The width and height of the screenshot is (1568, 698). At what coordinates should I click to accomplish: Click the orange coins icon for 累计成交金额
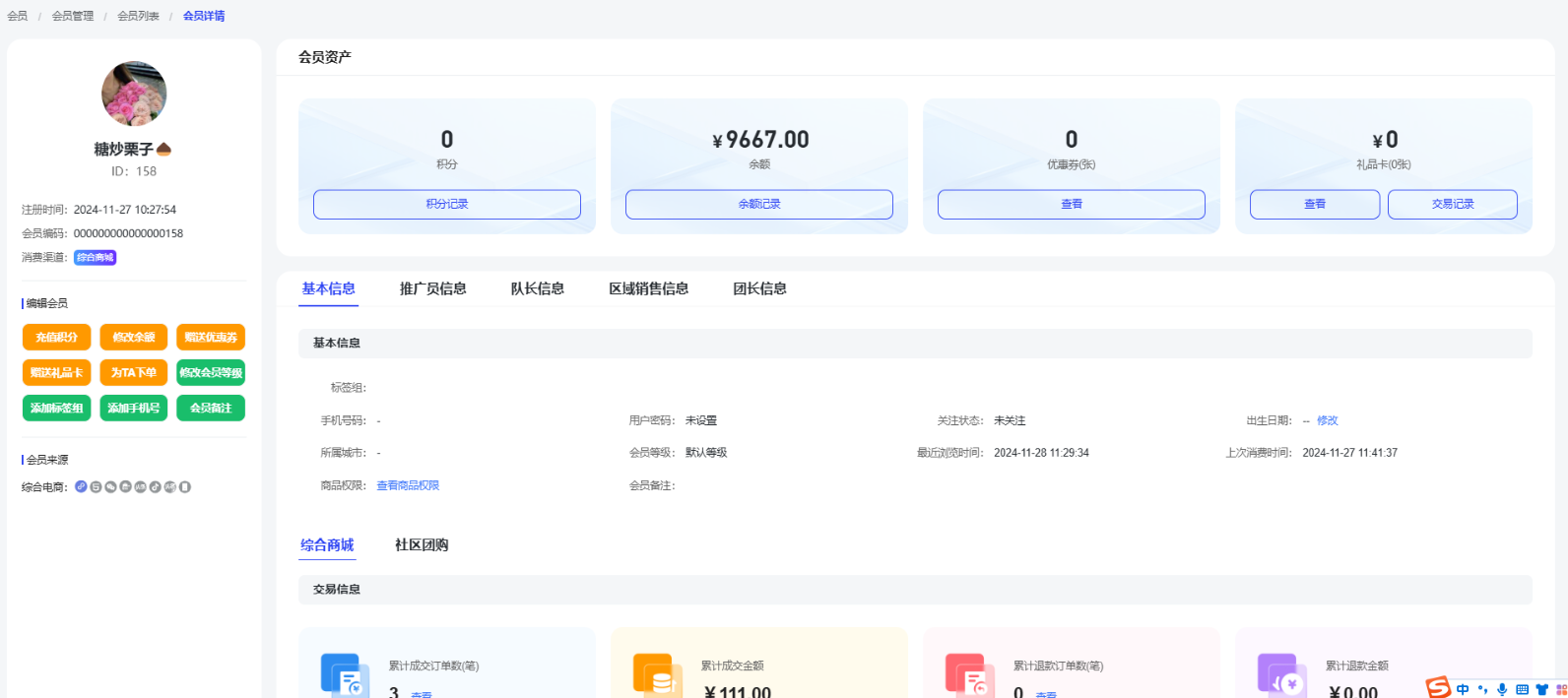tap(656, 675)
